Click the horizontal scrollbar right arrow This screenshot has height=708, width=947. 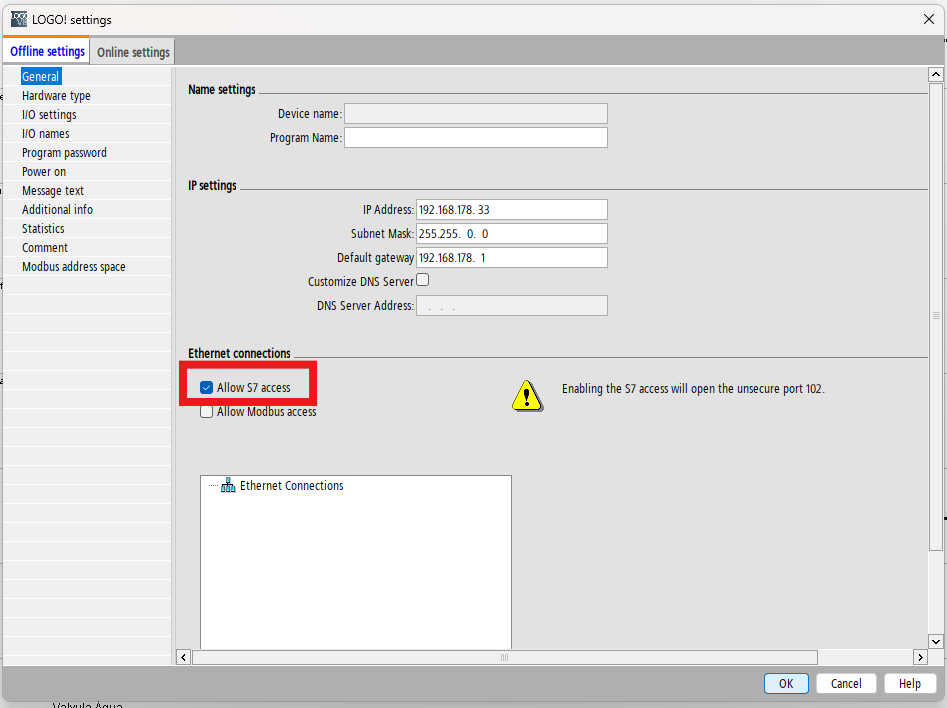click(x=920, y=657)
